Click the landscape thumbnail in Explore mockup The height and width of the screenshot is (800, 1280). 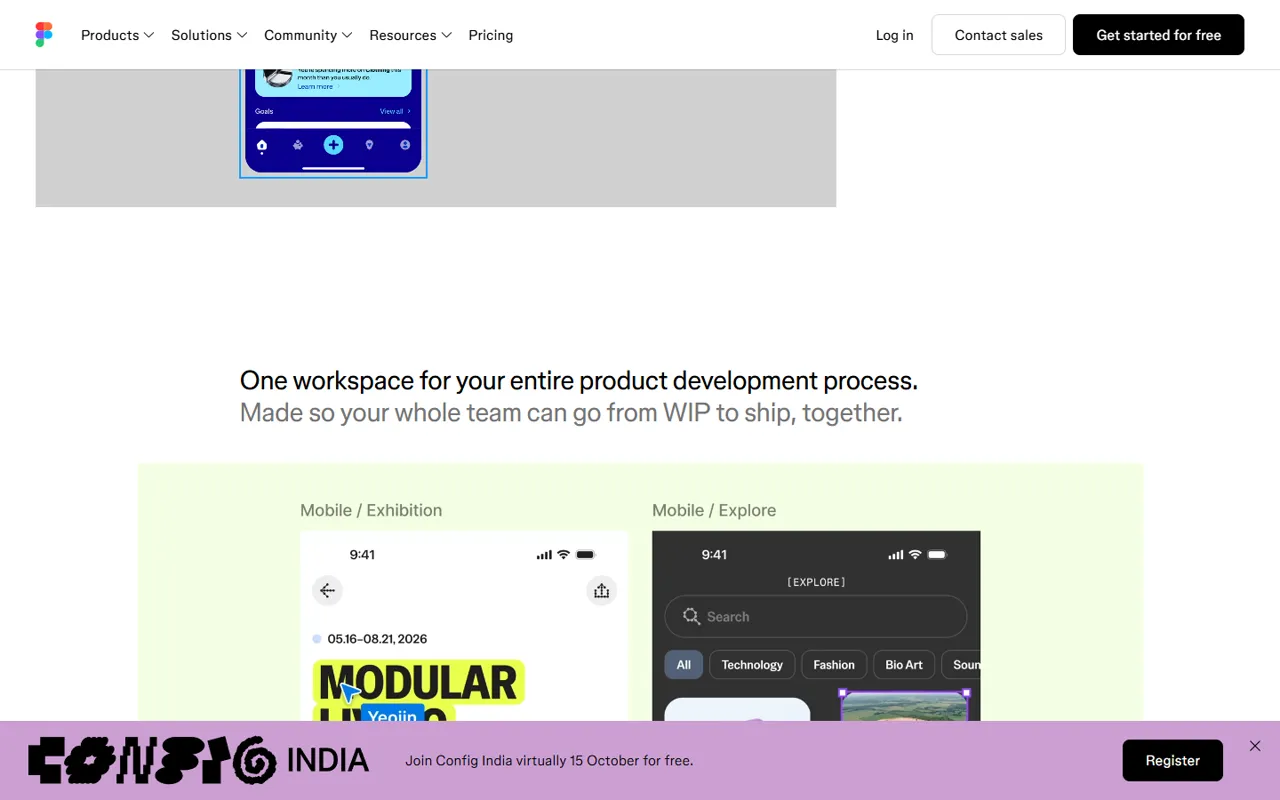905,706
